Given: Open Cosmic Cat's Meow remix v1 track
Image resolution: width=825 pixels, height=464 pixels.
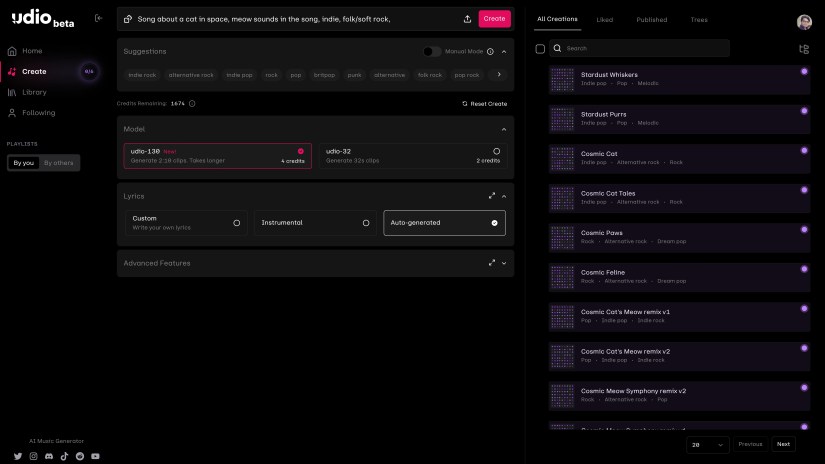Looking at the screenshot, I should click(679, 316).
